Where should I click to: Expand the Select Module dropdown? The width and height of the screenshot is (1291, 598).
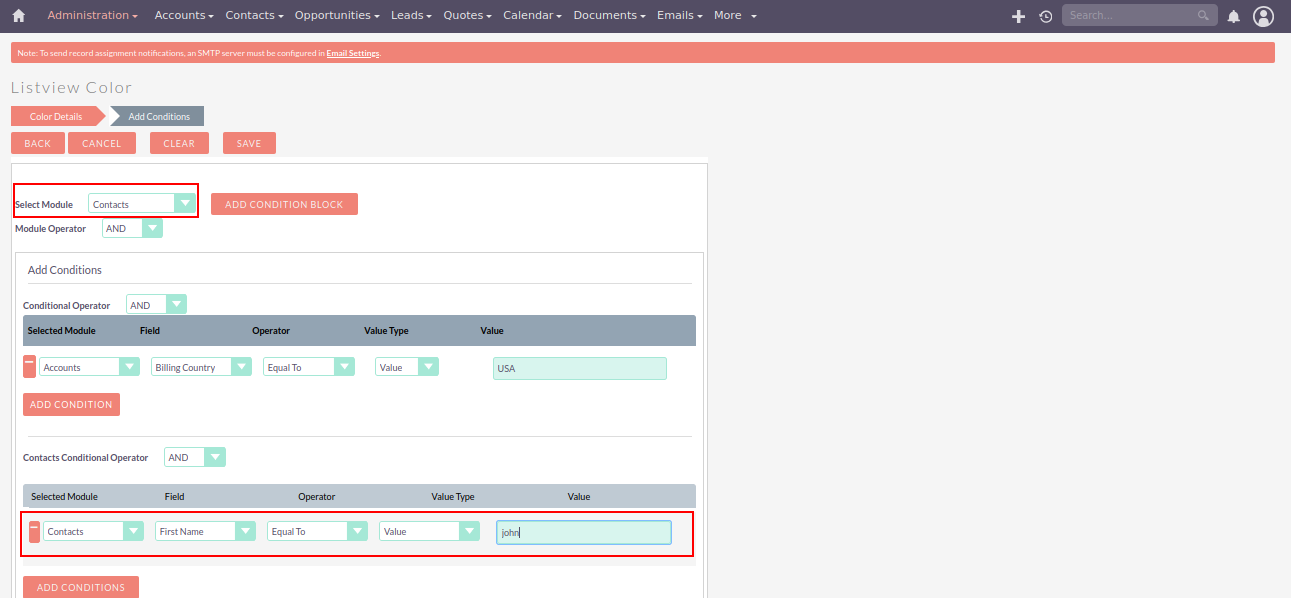141,204
